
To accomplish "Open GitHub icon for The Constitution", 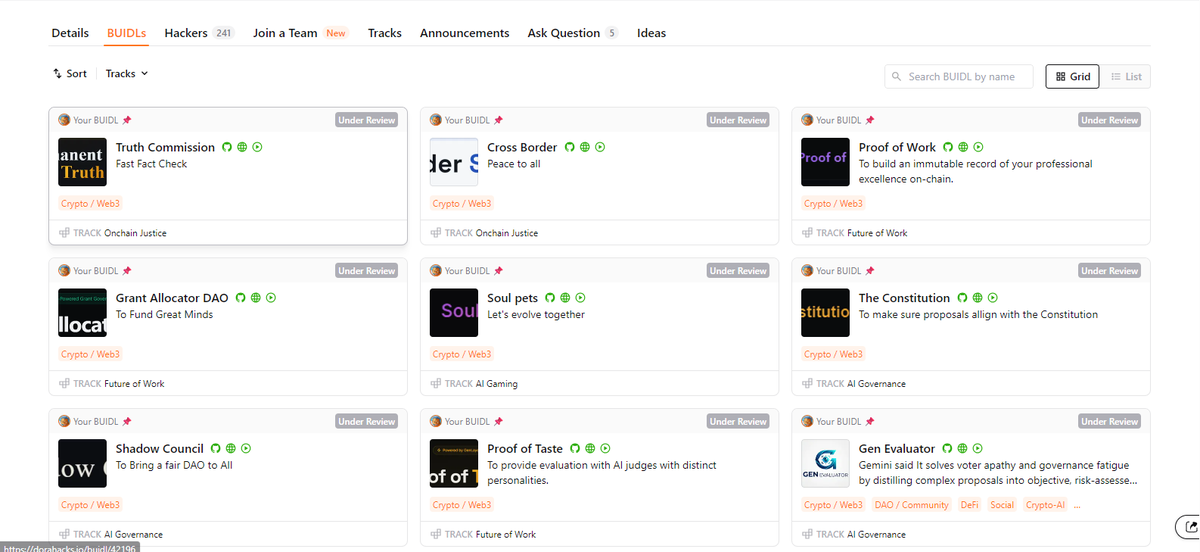I will pos(963,298).
